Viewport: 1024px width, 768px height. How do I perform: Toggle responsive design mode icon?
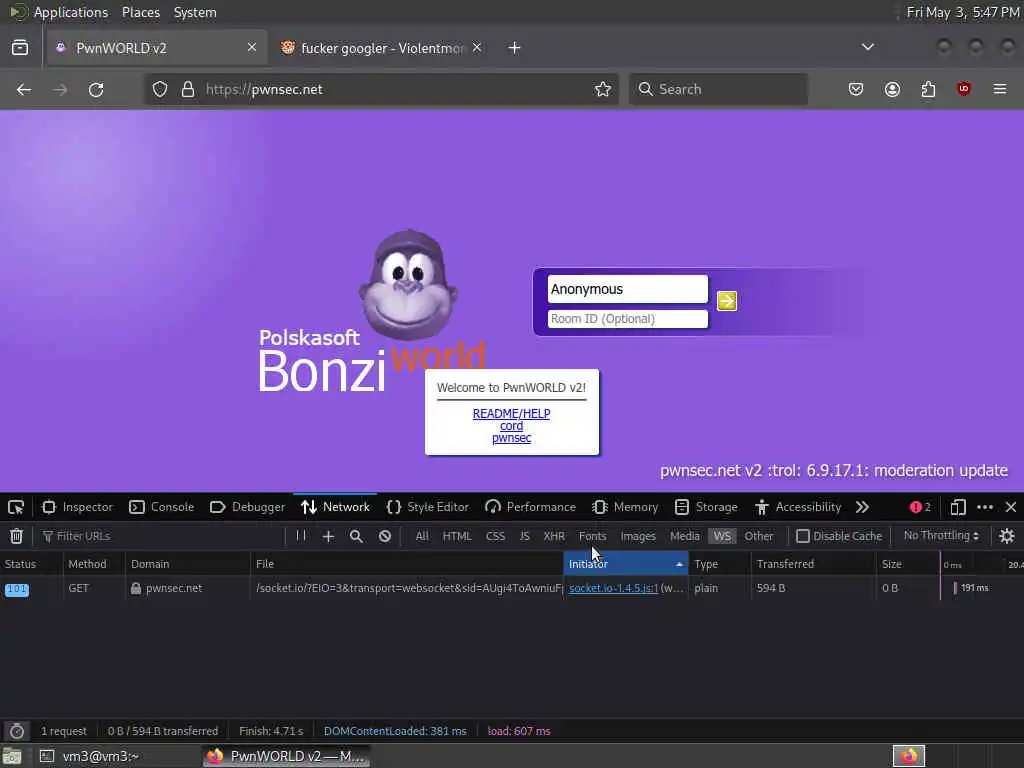[x=958, y=507]
